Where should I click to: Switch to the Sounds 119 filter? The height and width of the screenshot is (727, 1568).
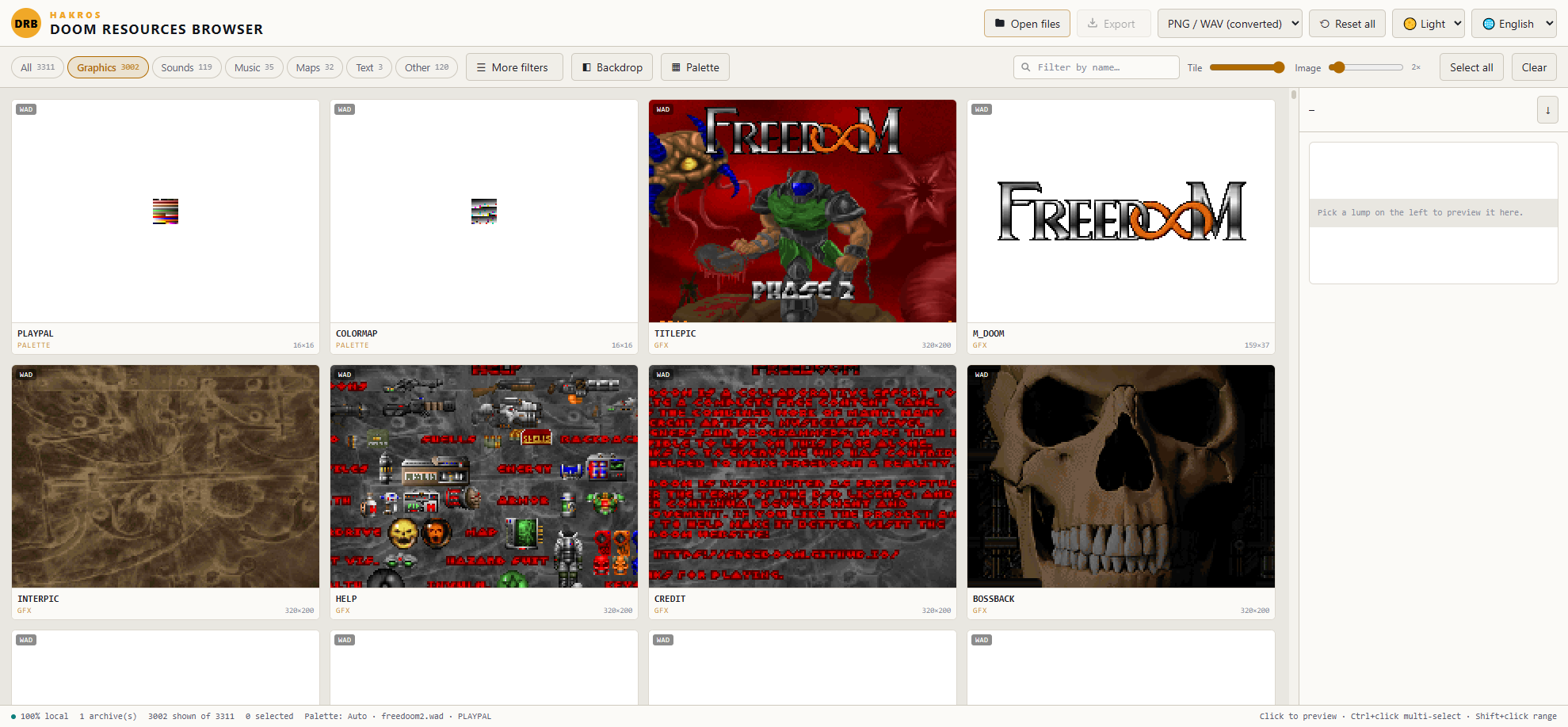(x=186, y=67)
